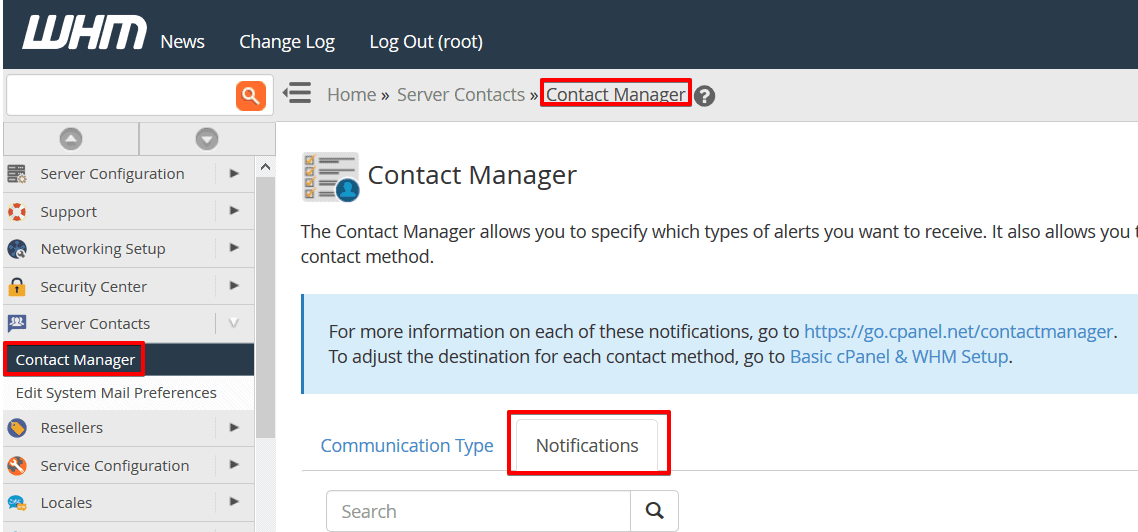Click the notifications Search input field
1138x532 pixels.
[x=478, y=511]
